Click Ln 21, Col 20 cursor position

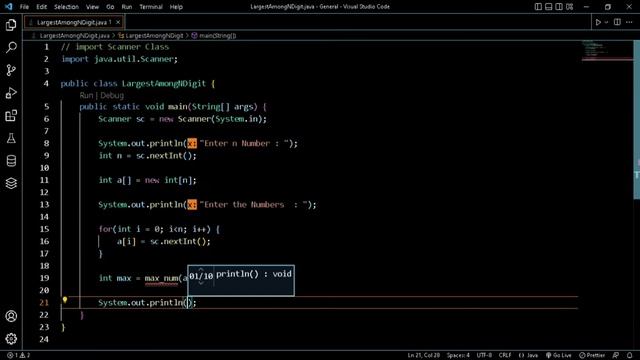click(x=423, y=356)
